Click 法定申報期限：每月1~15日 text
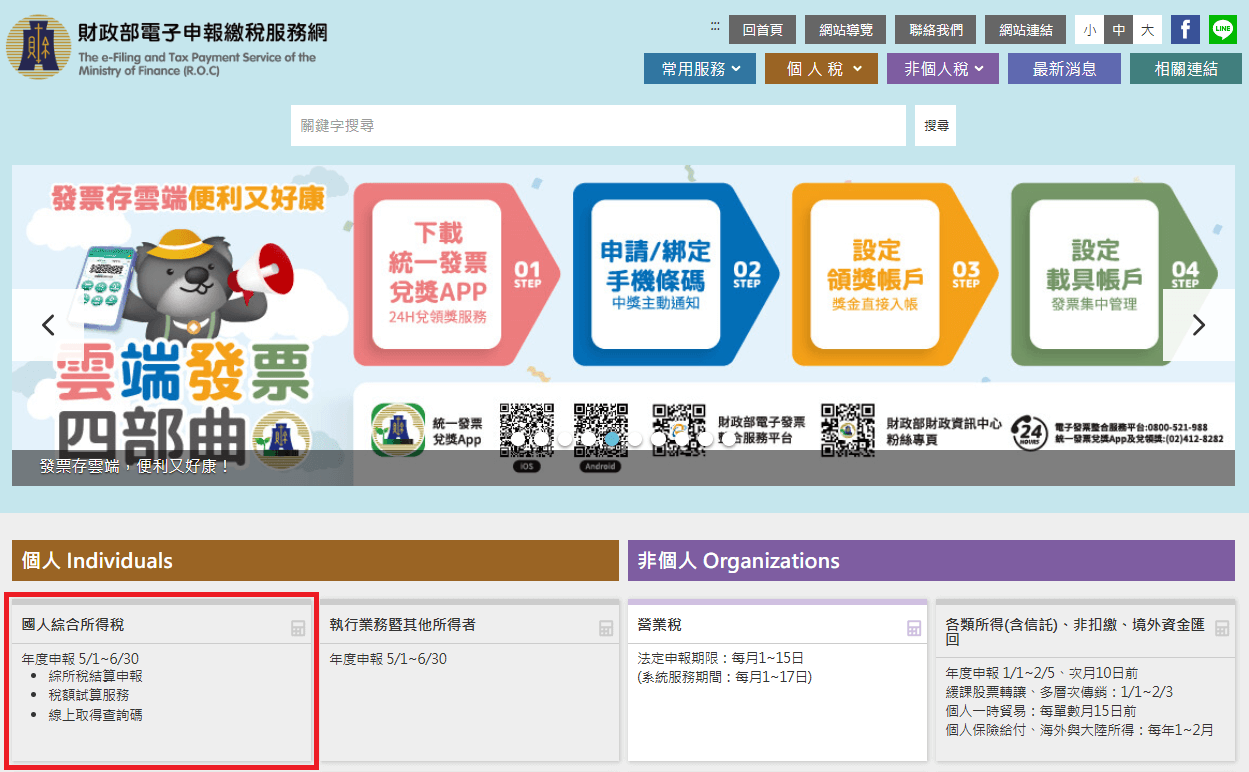Viewport: 1249px width, 772px height. pyautogui.click(x=721, y=658)
